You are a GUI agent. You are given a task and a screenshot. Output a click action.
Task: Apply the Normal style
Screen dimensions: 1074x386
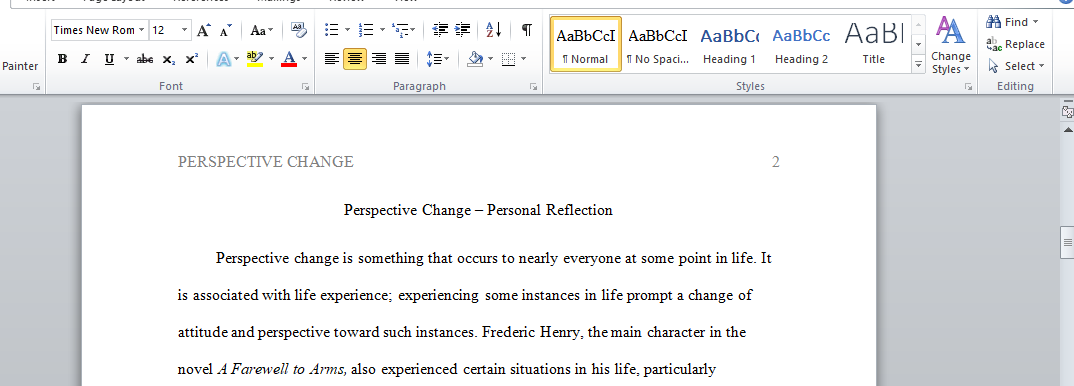pyautogui.click(x=586, y=44)
